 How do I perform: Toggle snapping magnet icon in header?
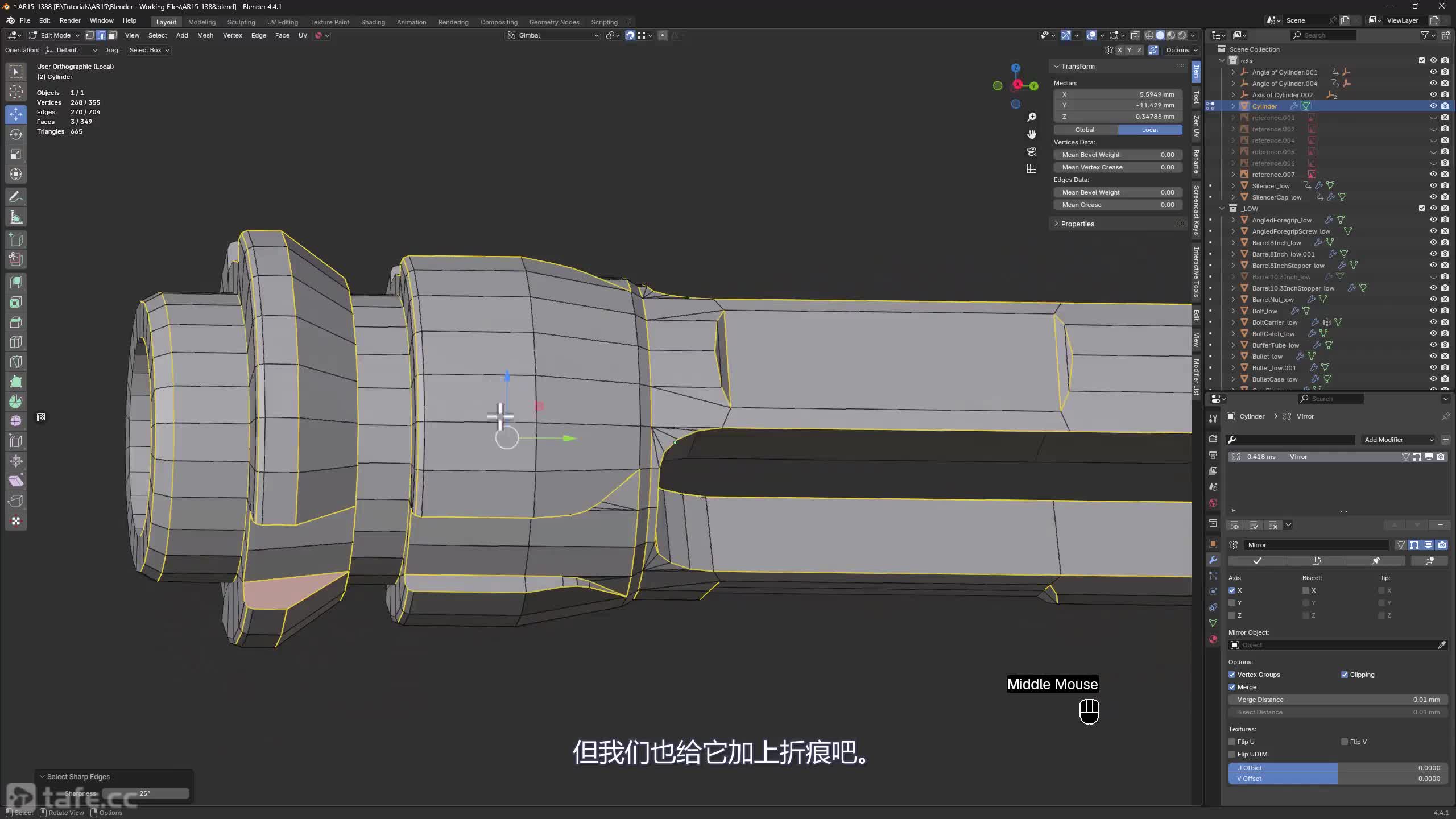pyautogui.click(x=630, y=35)
